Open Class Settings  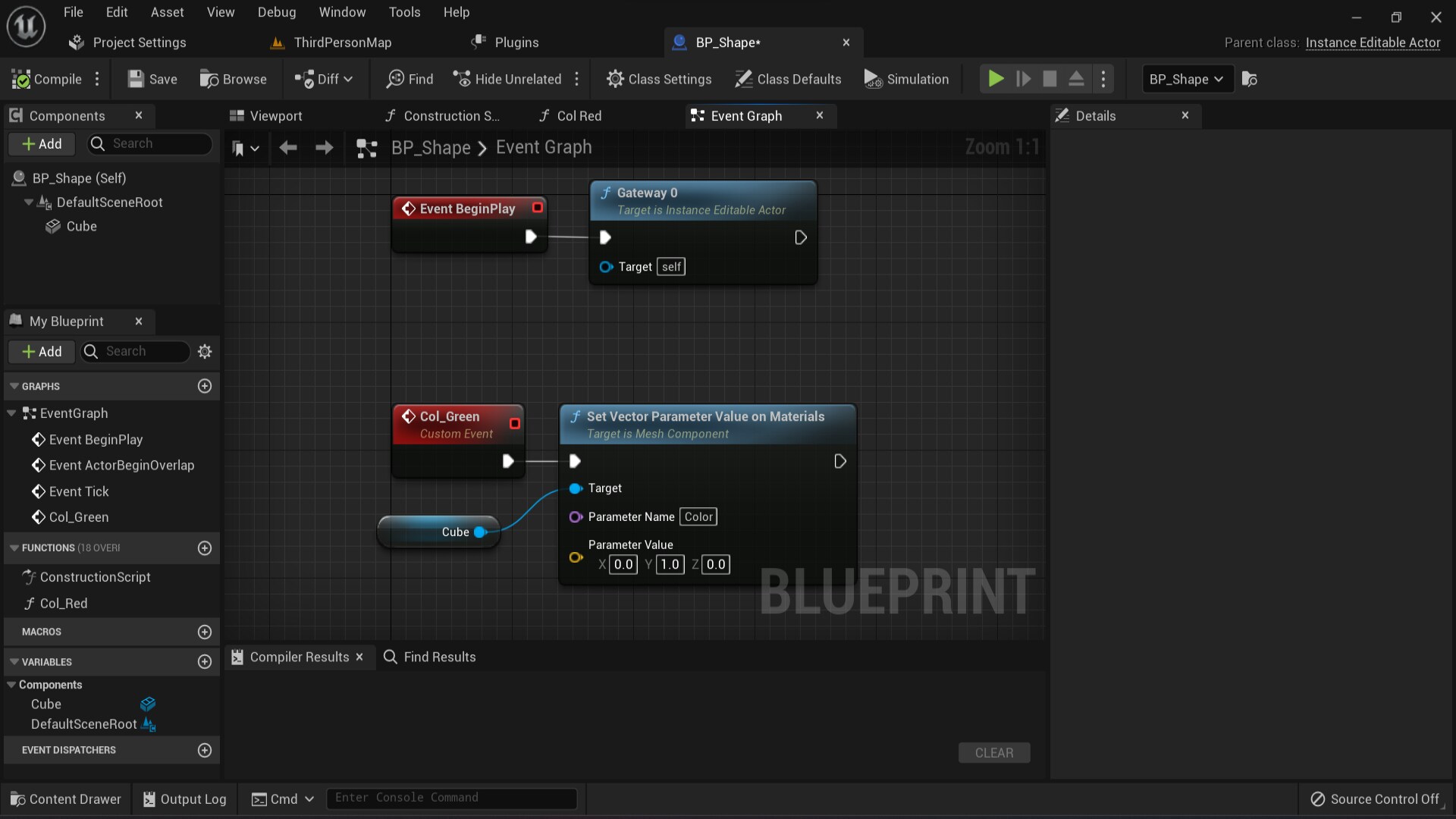(659, 79)
